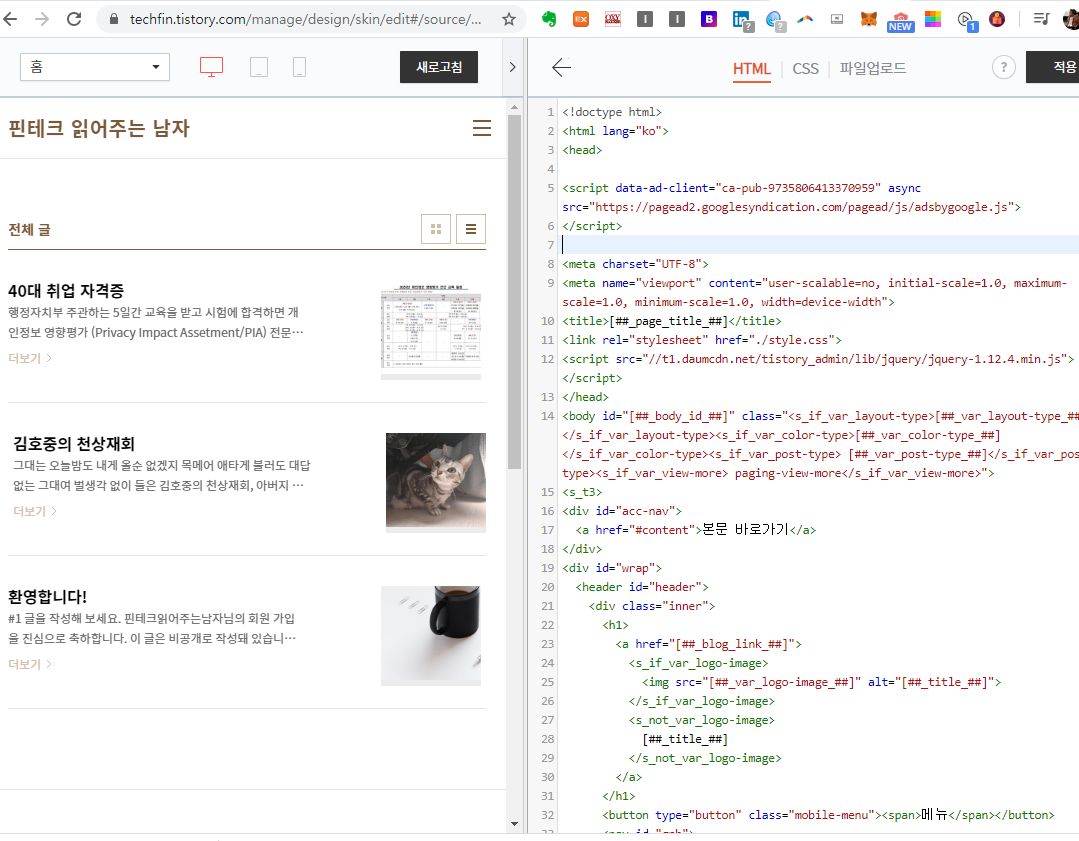
Task: Click the preview scrollbar down arrow
Action: 514,823
